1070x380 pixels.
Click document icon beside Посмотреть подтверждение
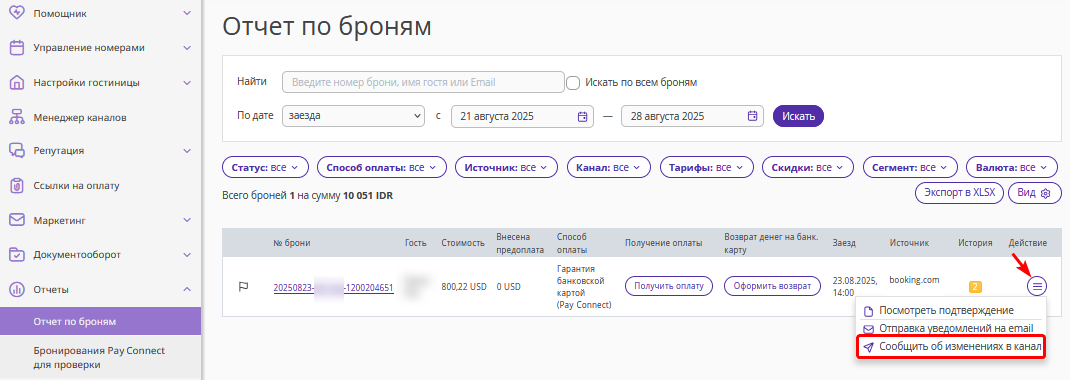869,311
